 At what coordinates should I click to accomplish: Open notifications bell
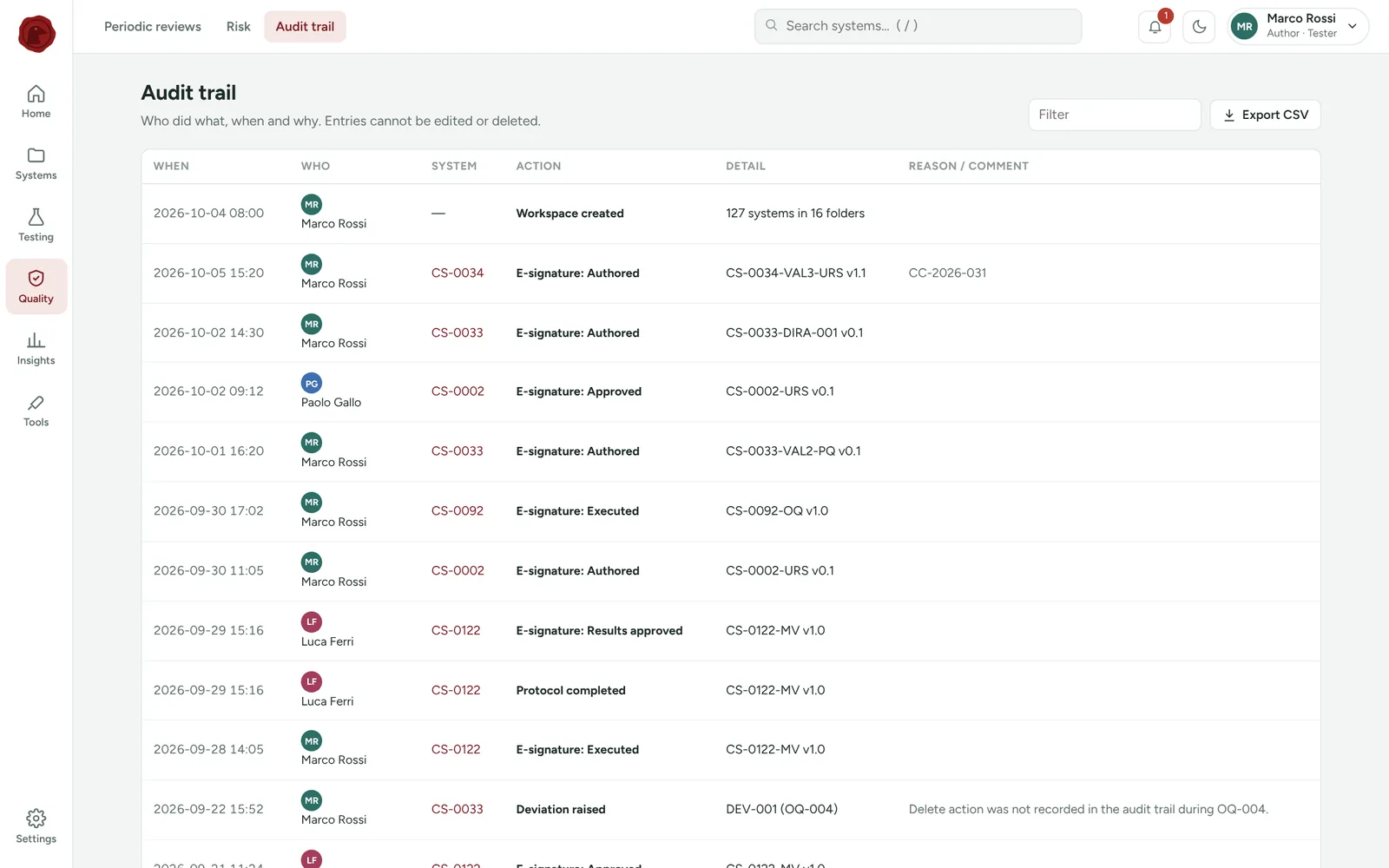(1155, 27)
